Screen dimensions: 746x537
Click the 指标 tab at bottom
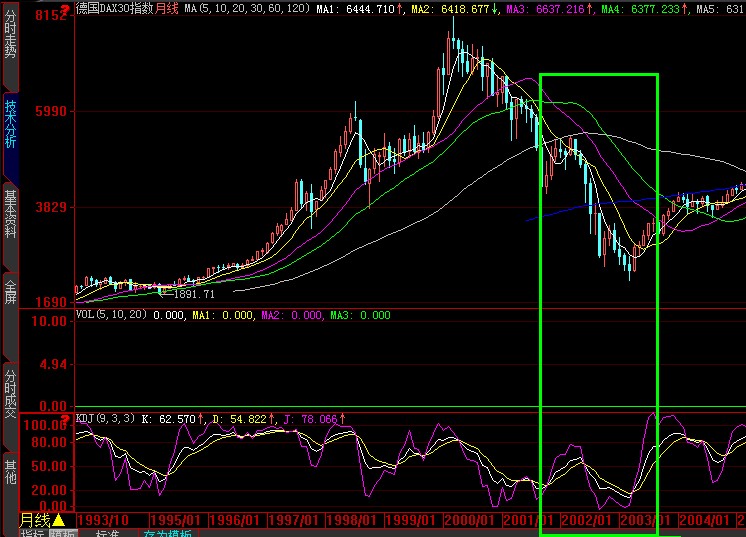click(33, 533)
